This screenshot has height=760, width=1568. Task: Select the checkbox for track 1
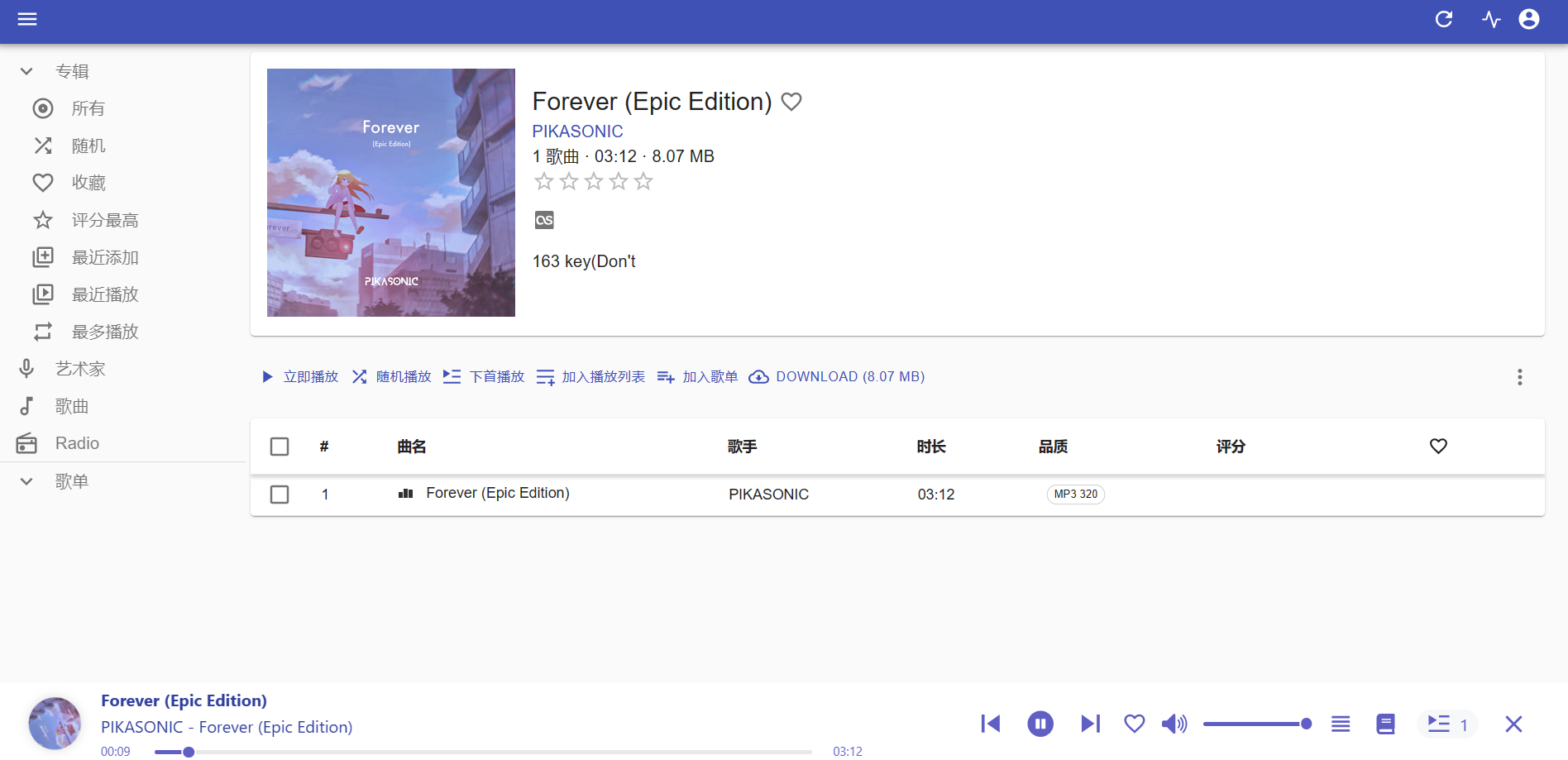point(280,495)
